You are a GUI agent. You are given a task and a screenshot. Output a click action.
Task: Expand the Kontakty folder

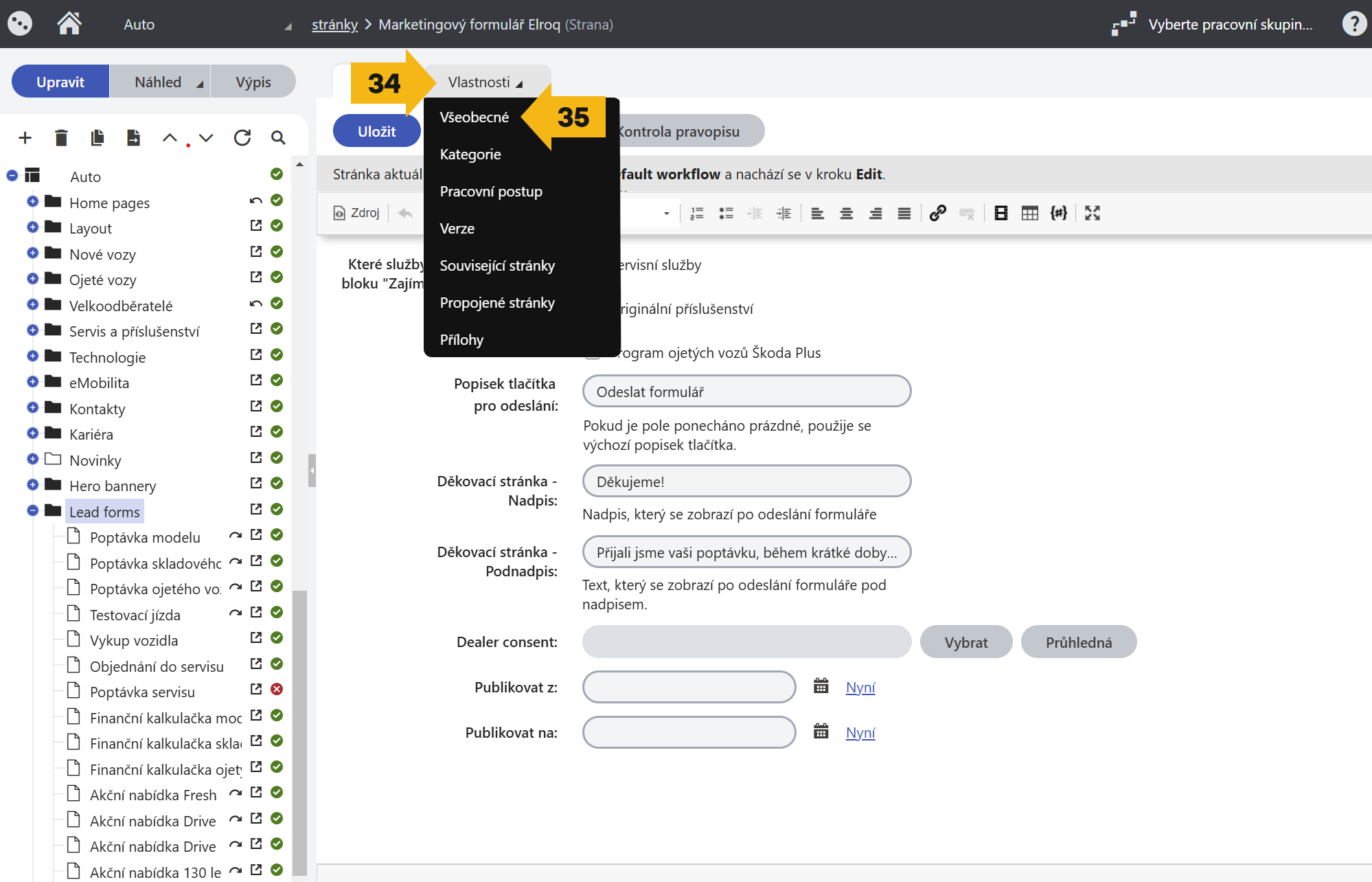[x=32, y=407]
